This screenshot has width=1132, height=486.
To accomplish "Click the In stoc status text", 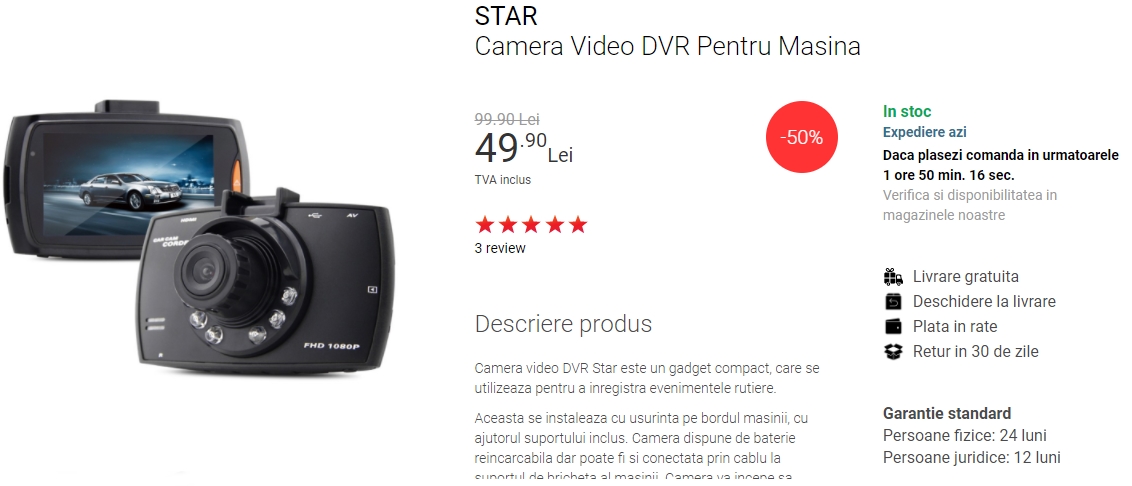I will pyautogui.click(x=907, y=111).
